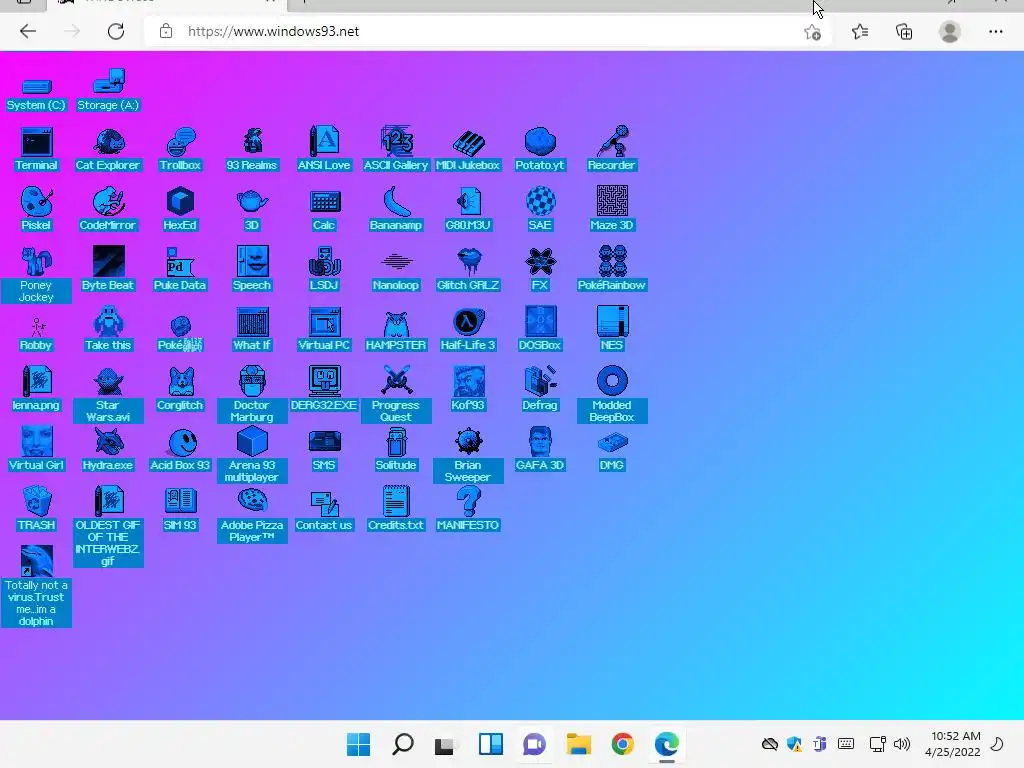1024x768 pixels.
Task: Launch Poney Jockey icon
Action: [36, 275]
